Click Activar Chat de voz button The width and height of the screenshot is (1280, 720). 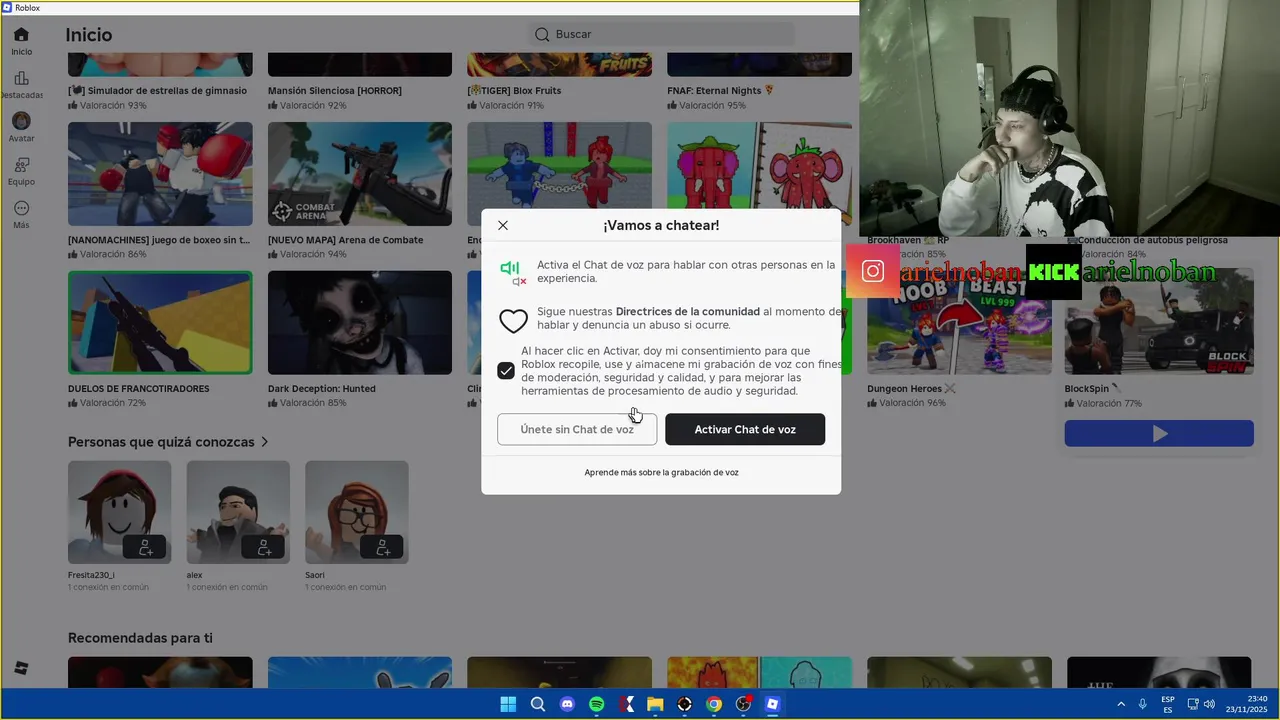coord(745,429)
